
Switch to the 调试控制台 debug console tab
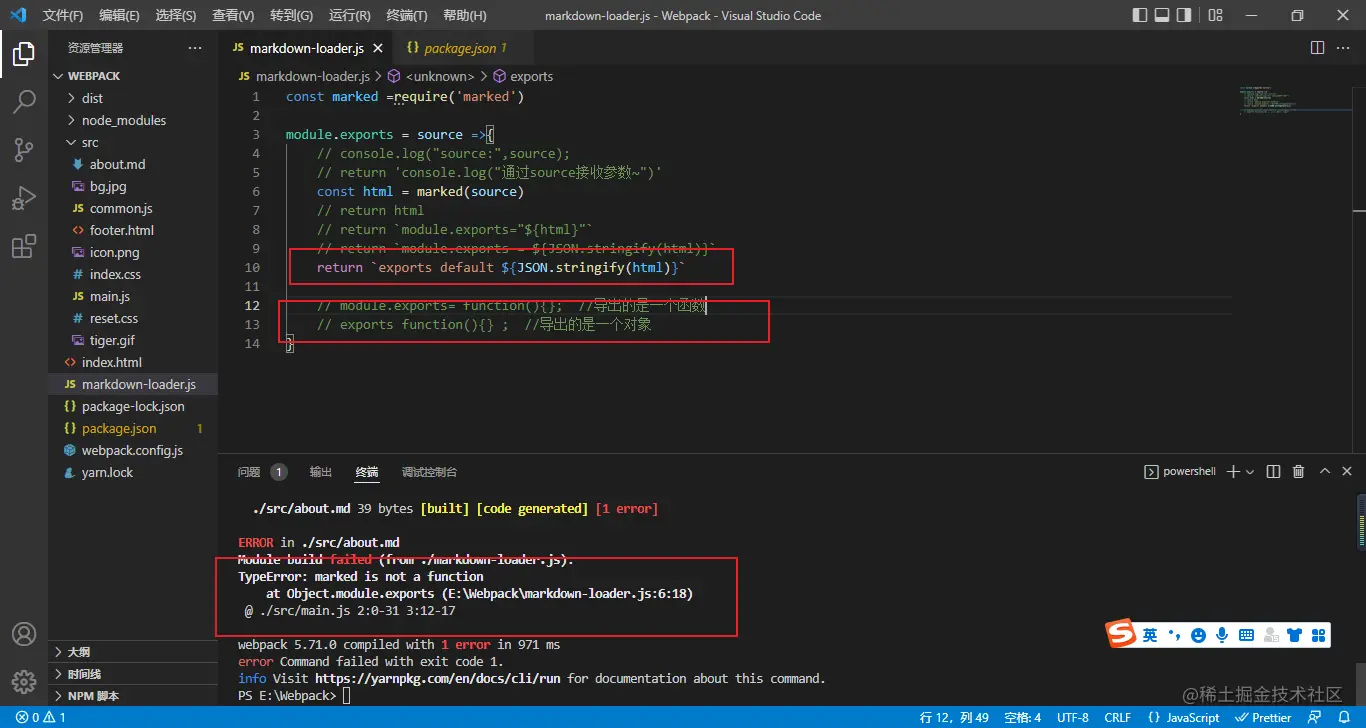tap(429, 472)
